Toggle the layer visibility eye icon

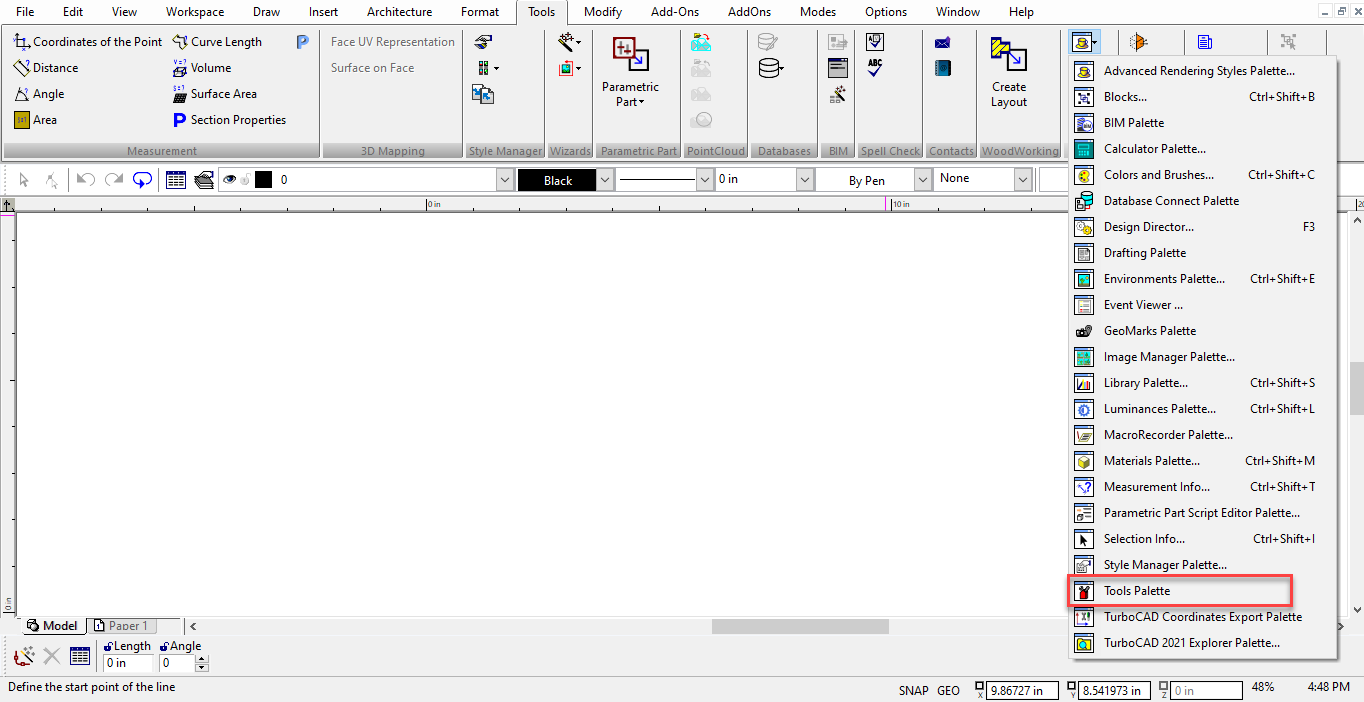coord(230,180)
